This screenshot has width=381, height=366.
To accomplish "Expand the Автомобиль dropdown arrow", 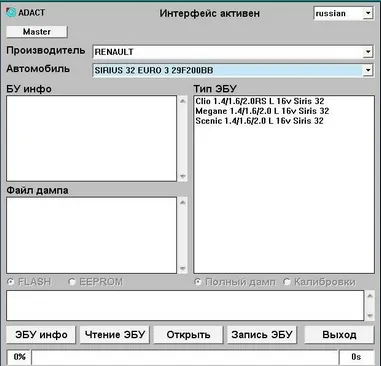I will [x=368, y=70].
